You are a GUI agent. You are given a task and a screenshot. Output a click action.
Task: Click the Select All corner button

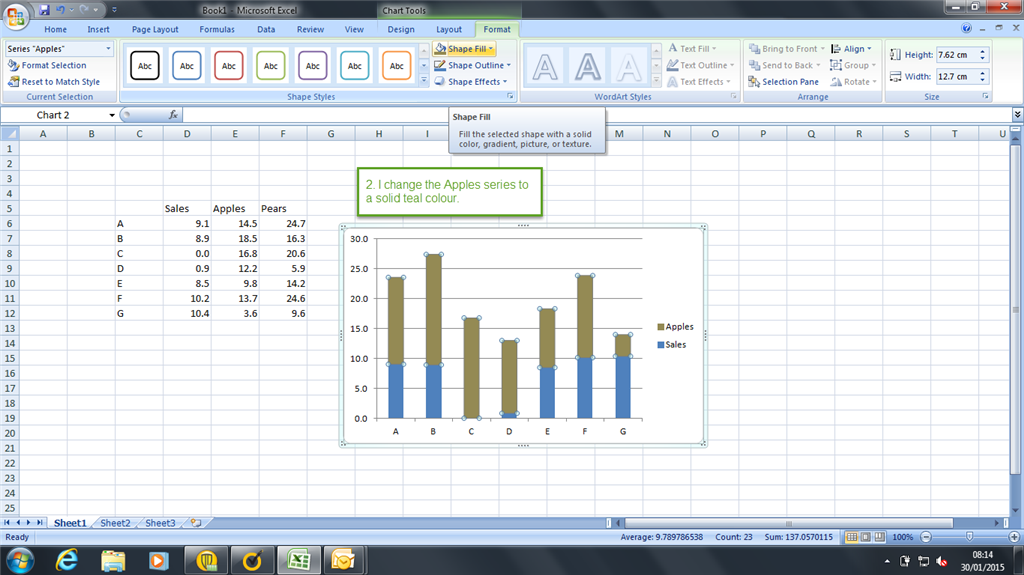[x=10, y=134]
